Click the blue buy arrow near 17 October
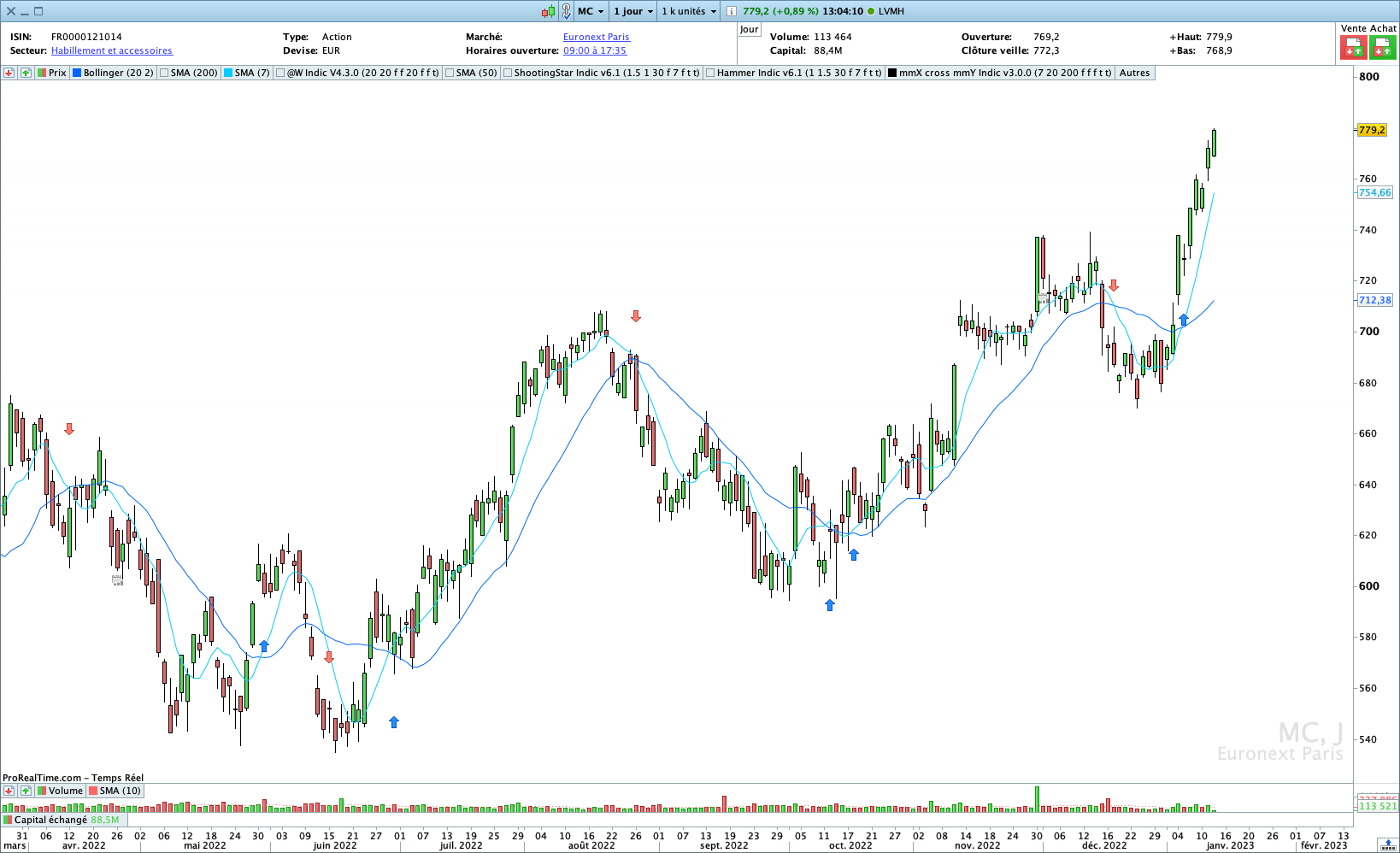This screenshot has height=853, width=1400. (x=854, y=555)
